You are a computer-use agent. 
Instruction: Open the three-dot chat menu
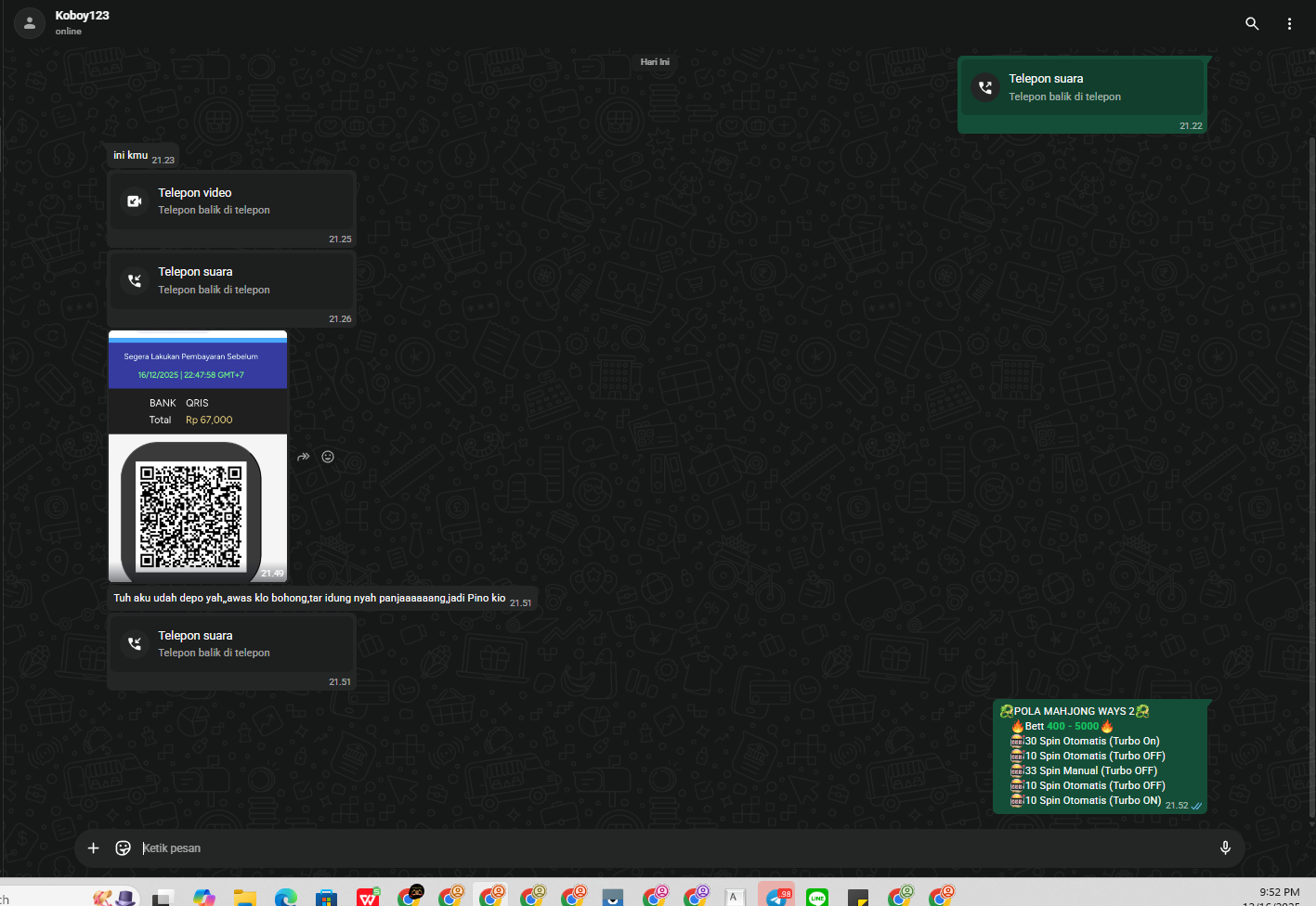coord(1289,24)
